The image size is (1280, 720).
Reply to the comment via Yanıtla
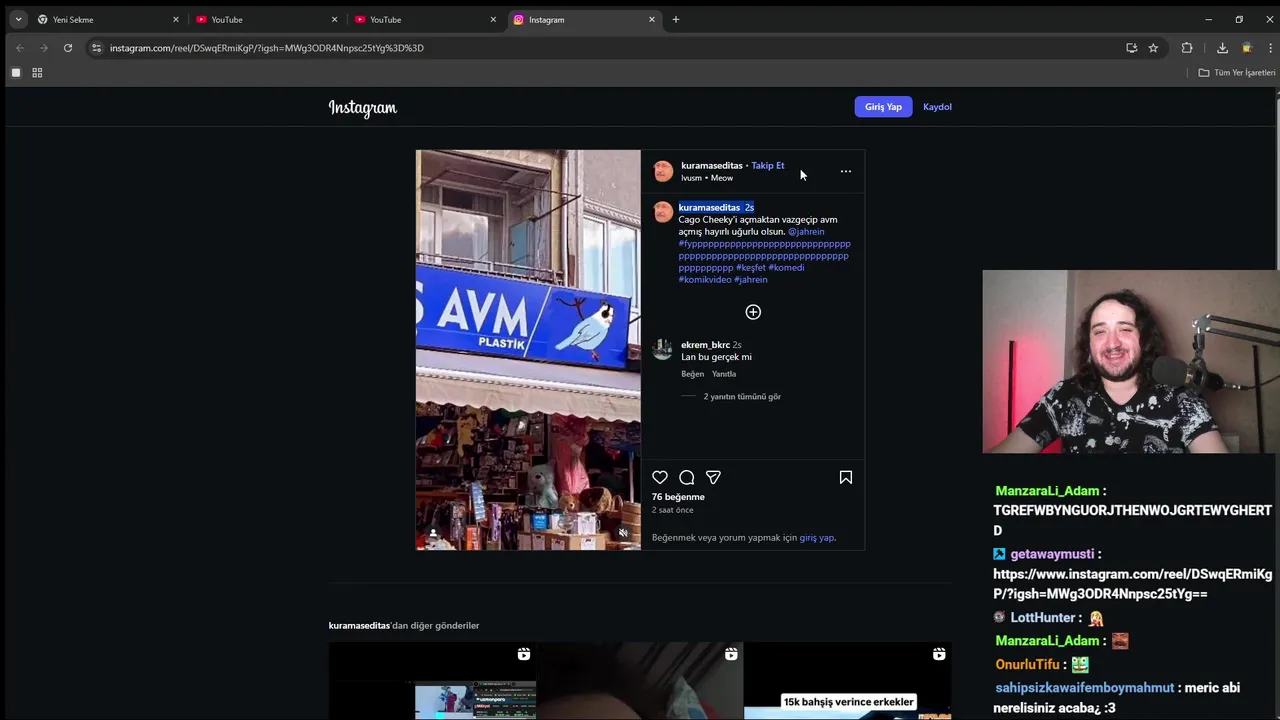[724, 374]
